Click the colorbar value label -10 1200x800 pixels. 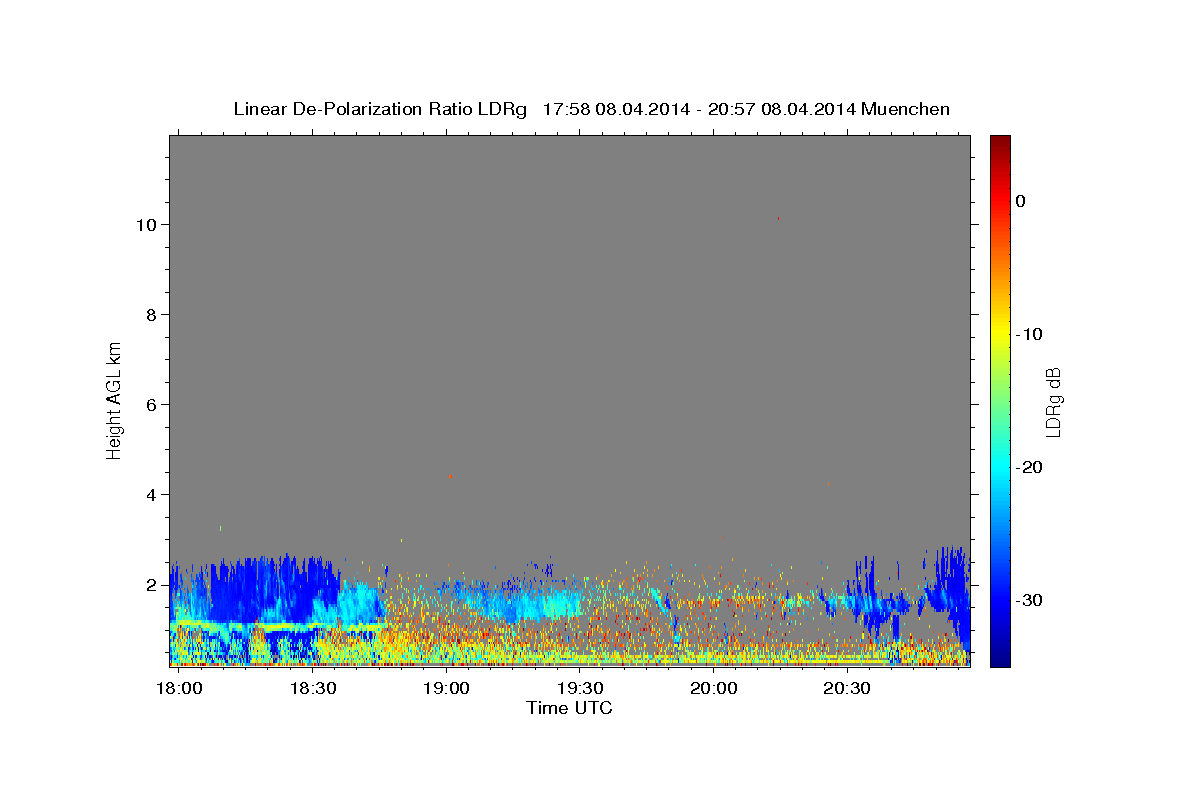pos(1027,334)
